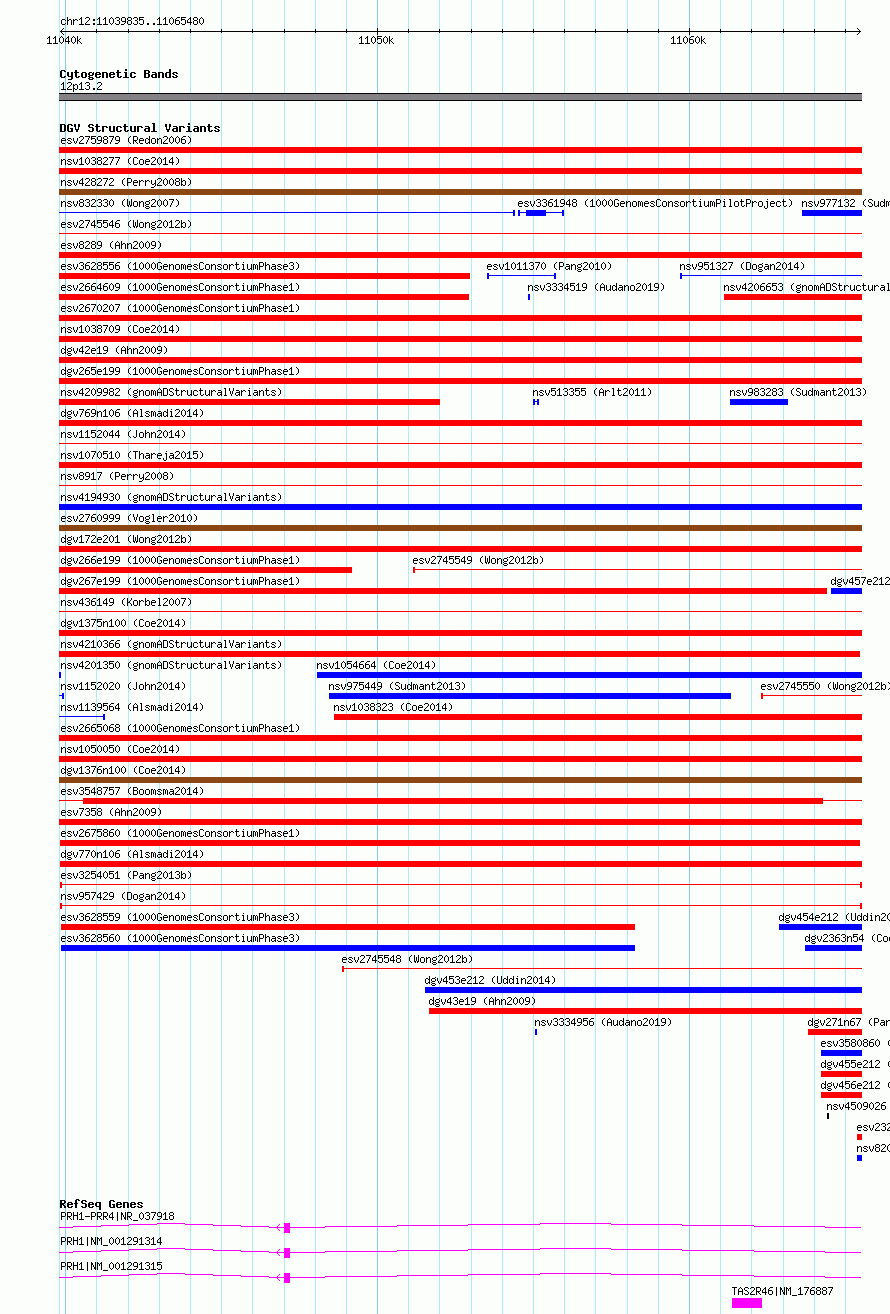Select the nsv513355 (Arlt2011) label
890x1314 pixels.
[x=592, y=392]
